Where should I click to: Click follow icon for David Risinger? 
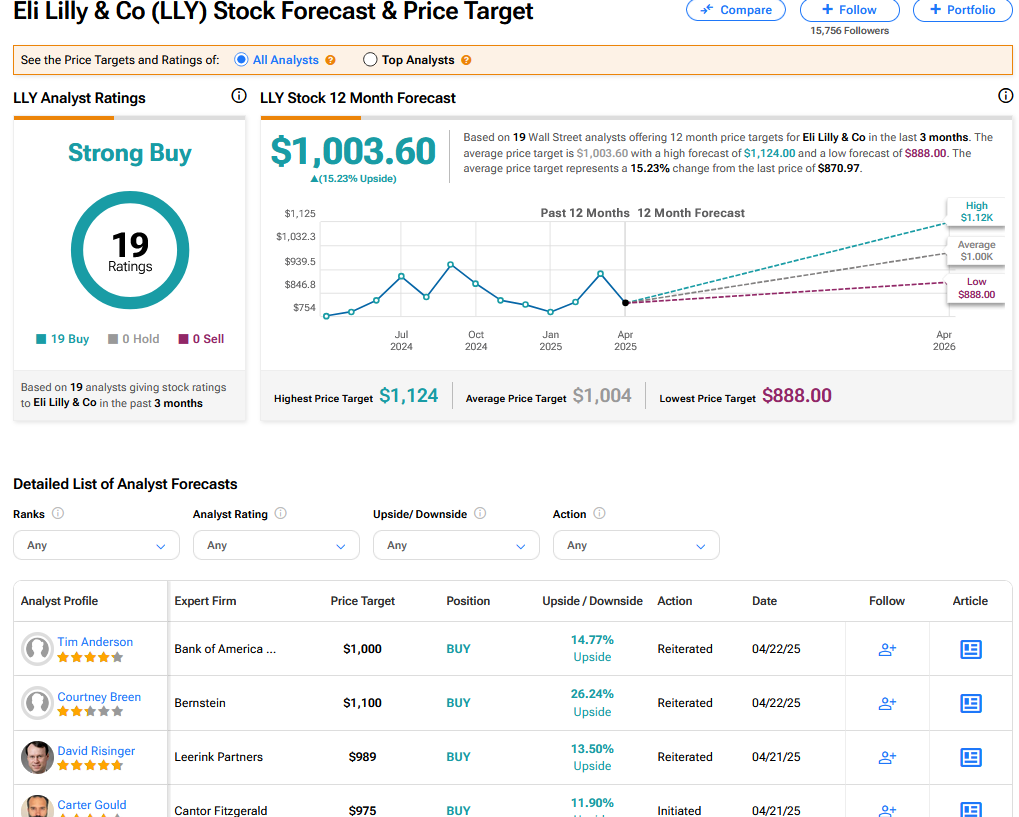pos(887,757)
